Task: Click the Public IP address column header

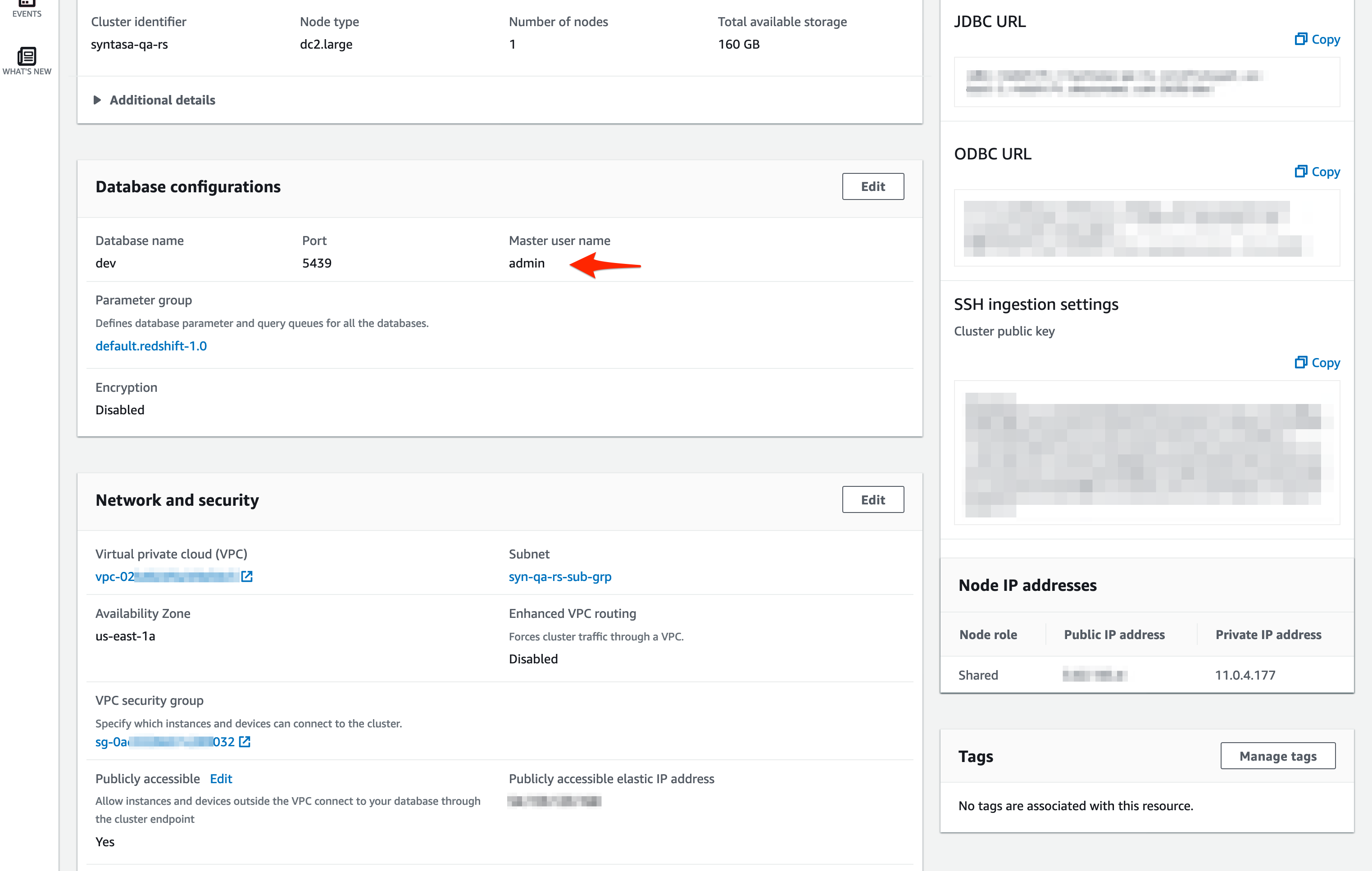Action: point(1114,635)
